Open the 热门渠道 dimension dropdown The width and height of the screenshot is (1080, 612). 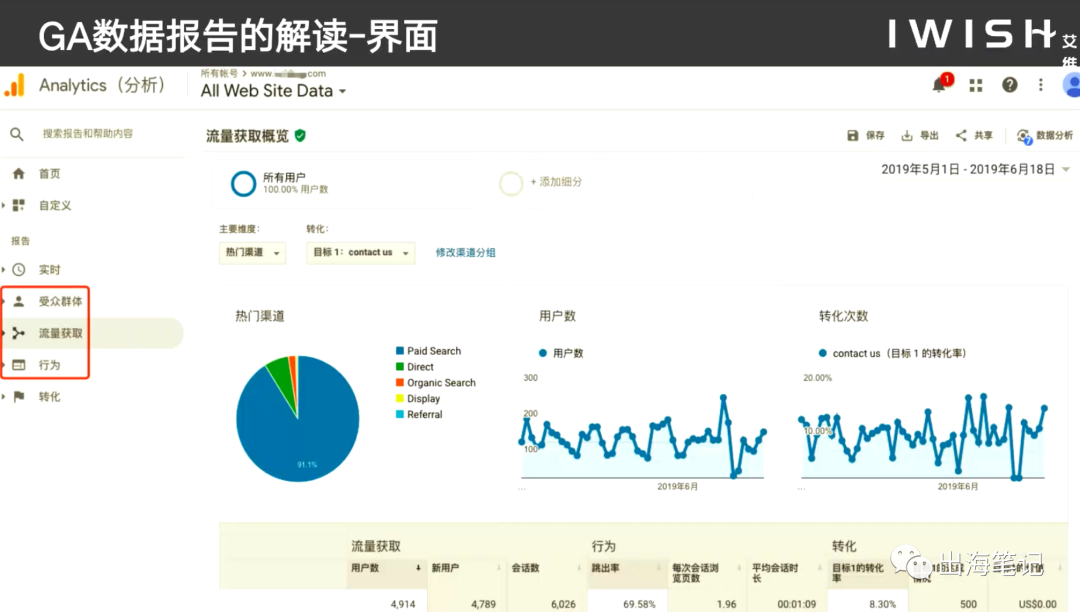[x=252, y=253]
